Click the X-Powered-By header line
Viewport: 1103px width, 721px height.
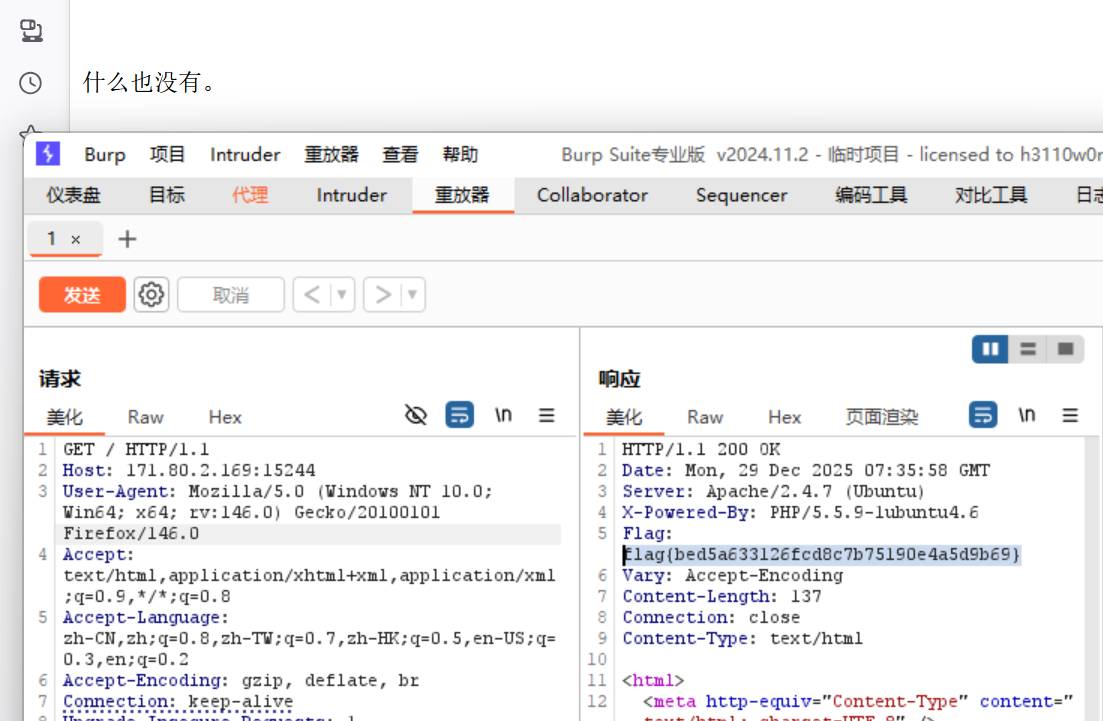801,512
